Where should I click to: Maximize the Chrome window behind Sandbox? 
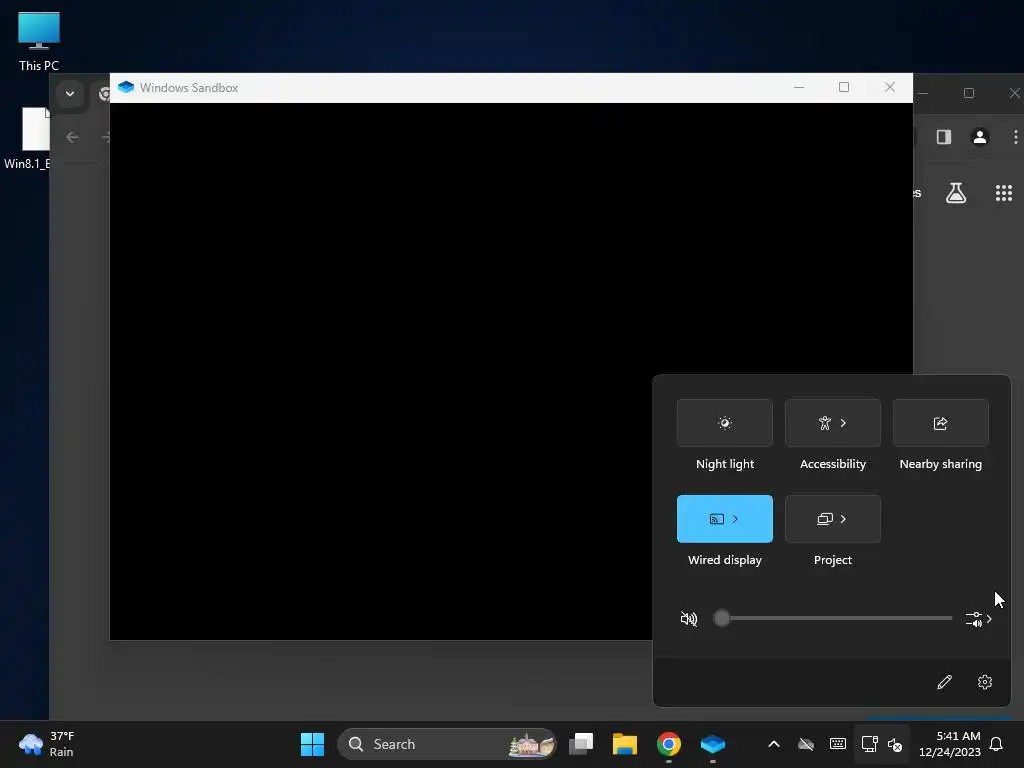tap(969, 93)
